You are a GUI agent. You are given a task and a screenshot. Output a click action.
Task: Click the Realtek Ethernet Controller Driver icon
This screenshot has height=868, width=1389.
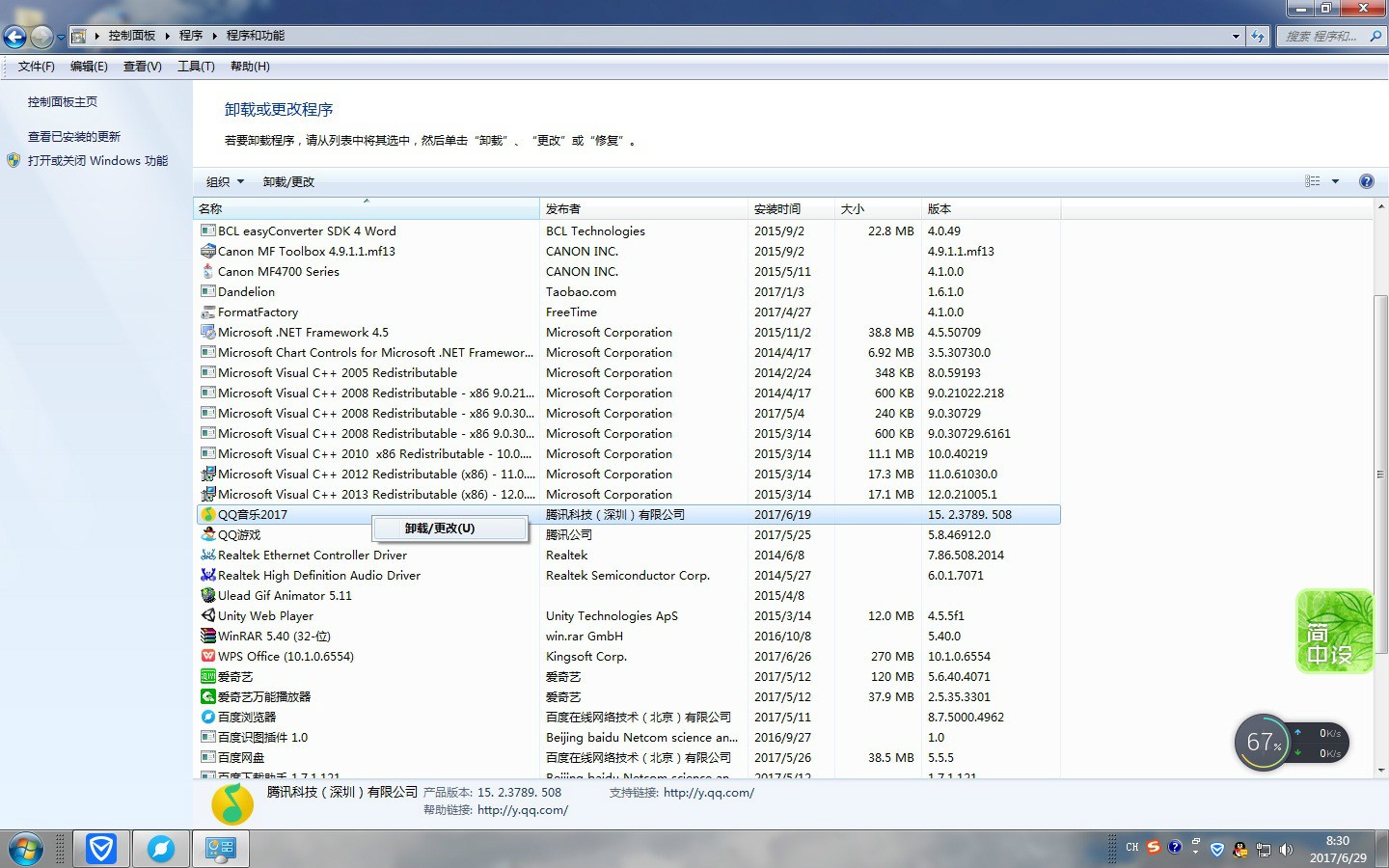207,556
